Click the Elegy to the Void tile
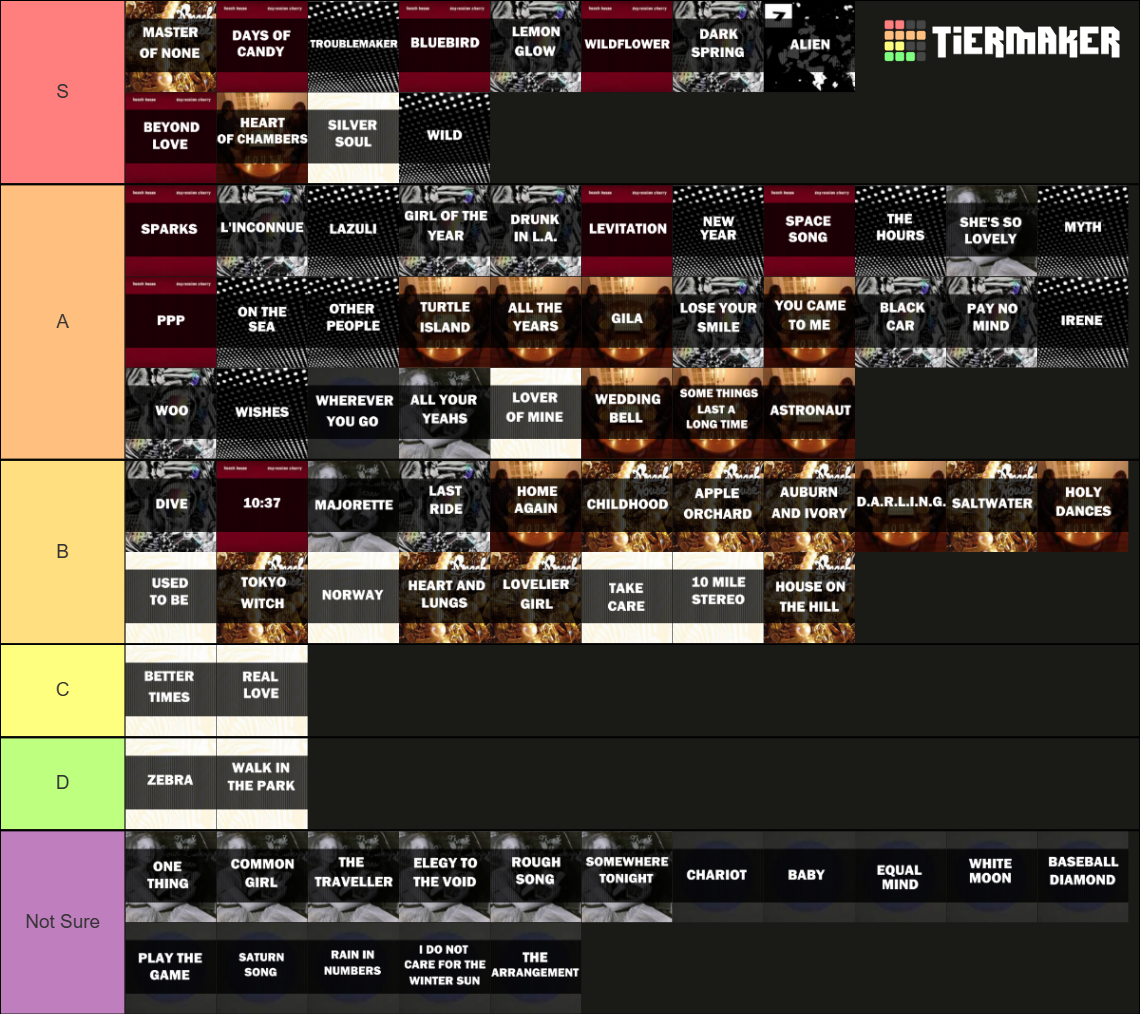The image size is (1140, 1014). pyautogui.click(x=444, y=877)
